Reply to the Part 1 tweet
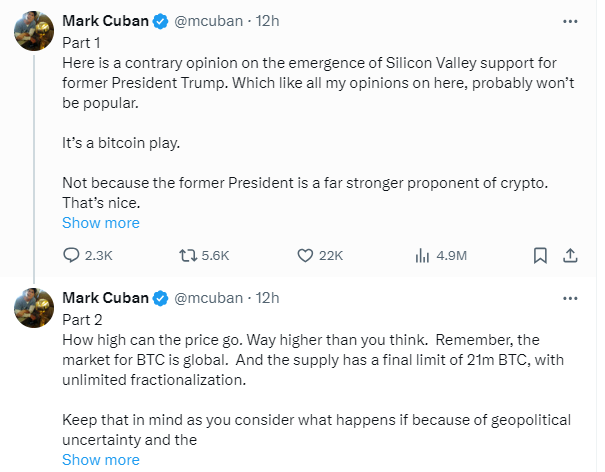605x472 pixels. coord(71,255)
